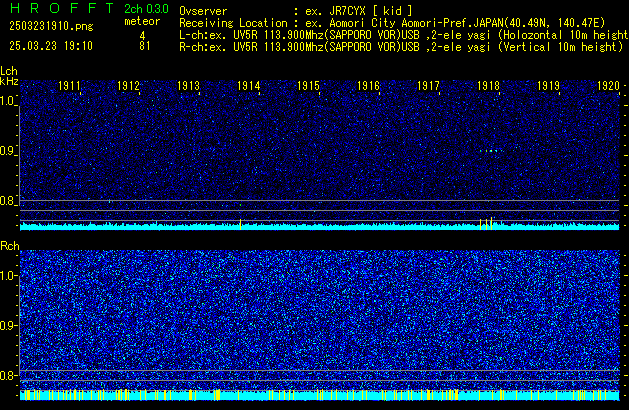Click the Lch 0.9 kHz axis label
This screenshot has height=410, width=629.
tap(8, 151)
